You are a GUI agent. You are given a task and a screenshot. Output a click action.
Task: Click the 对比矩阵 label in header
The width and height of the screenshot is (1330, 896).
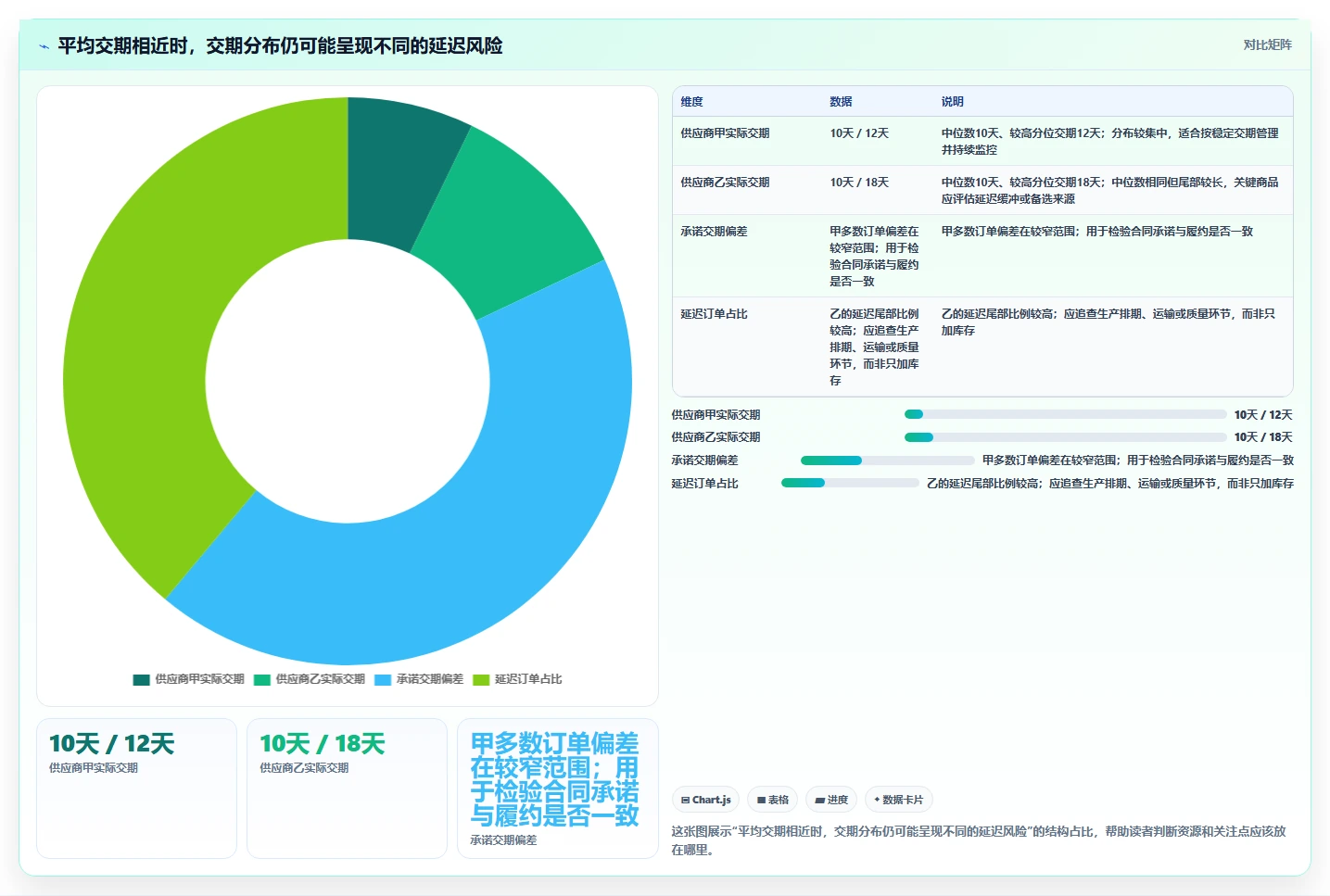(1267, 44)
